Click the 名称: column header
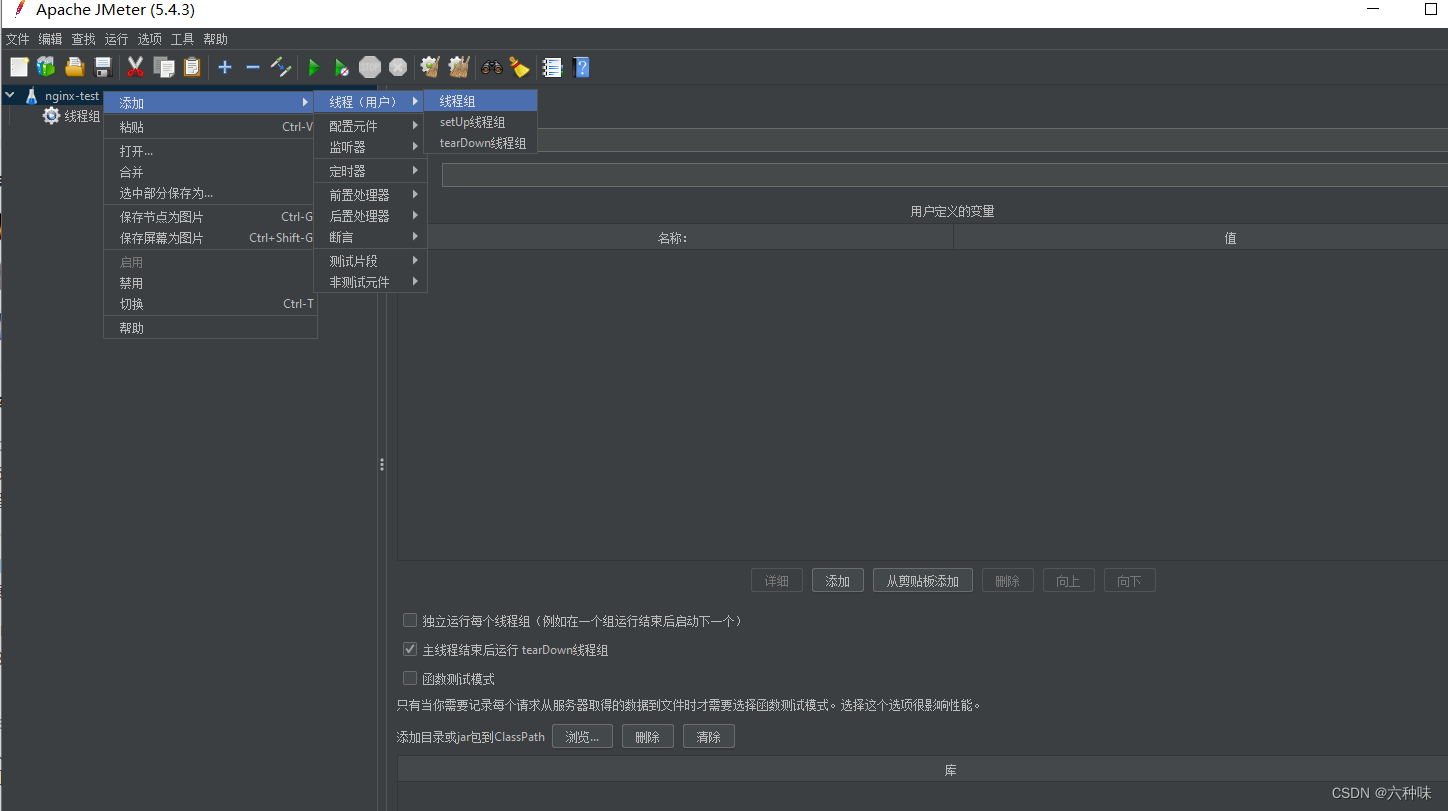Viewport: 1448px width, 811px height. point(676,238)
